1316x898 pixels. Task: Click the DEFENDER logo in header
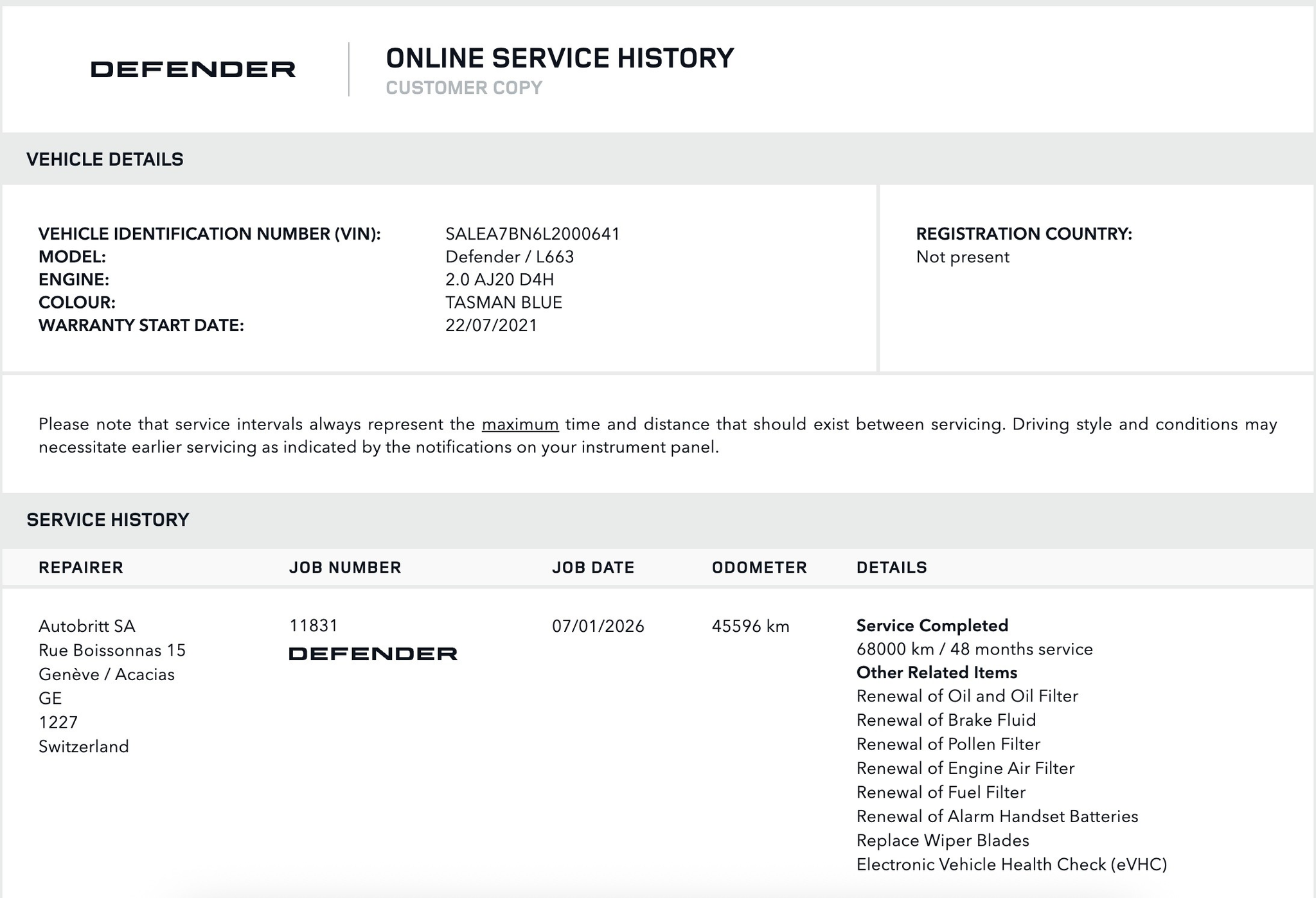point(193,69)
